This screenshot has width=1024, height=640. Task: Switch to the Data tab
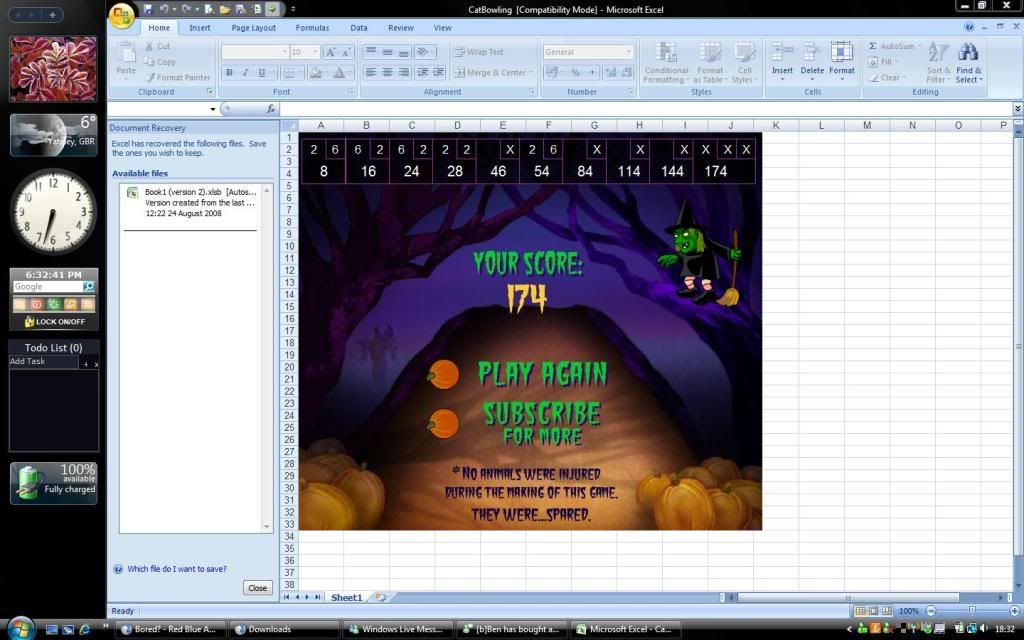(359, 27)
